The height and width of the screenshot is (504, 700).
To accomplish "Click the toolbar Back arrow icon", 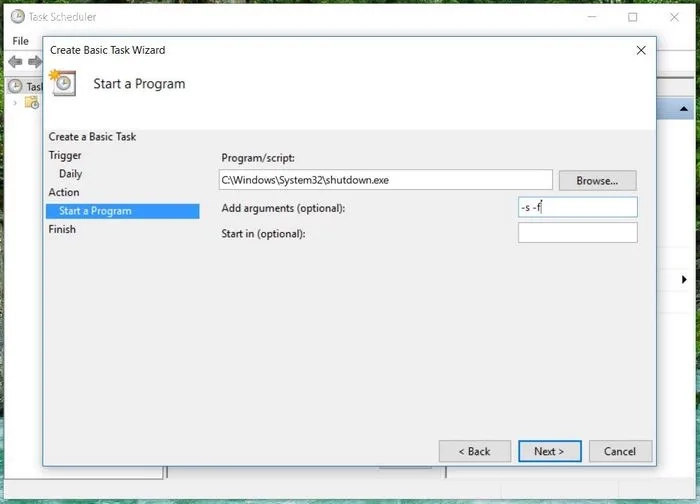I will tap(15, 62).
